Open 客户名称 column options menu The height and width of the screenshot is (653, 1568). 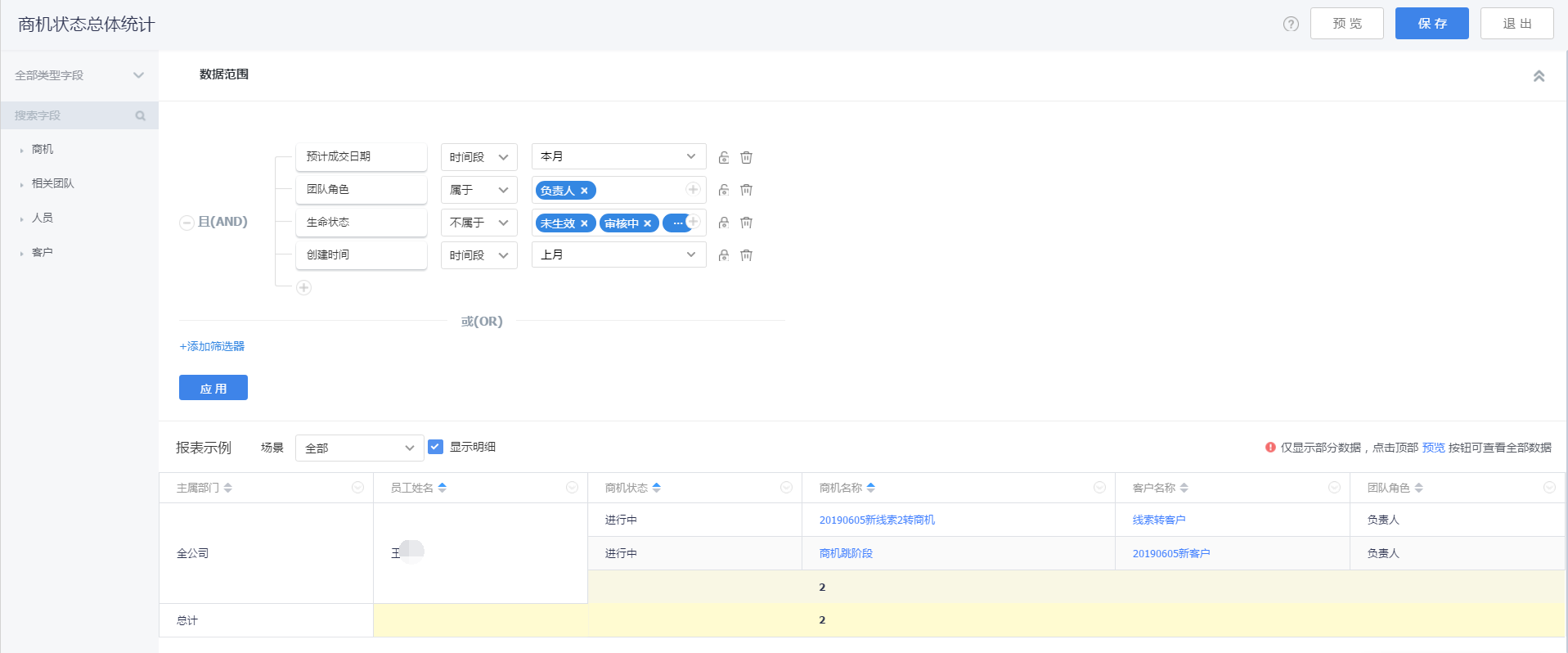pos(1334,487)
